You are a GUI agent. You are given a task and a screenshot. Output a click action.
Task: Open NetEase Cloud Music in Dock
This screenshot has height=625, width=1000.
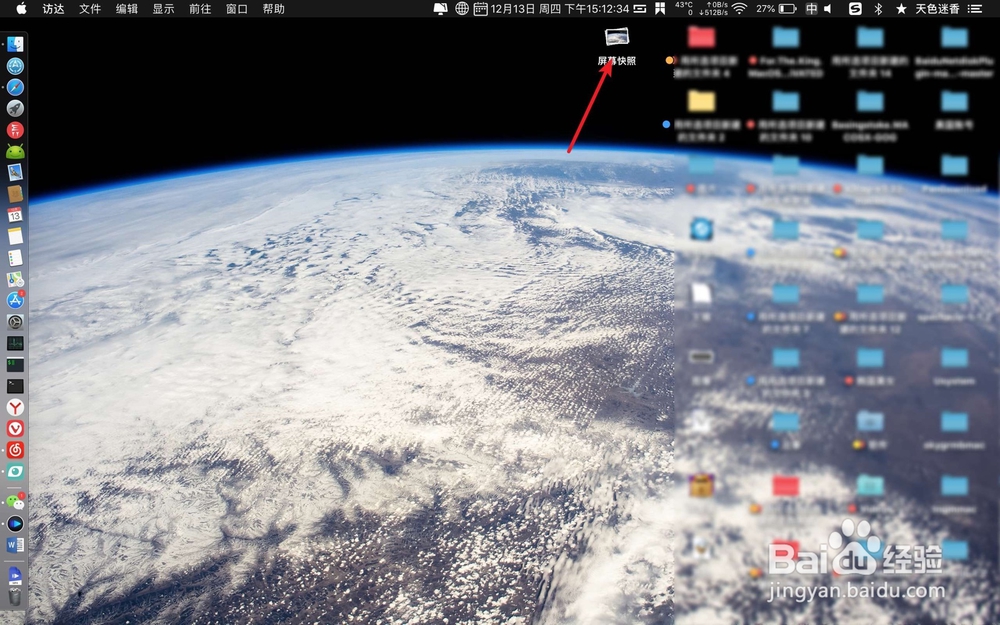click(15, 450)
